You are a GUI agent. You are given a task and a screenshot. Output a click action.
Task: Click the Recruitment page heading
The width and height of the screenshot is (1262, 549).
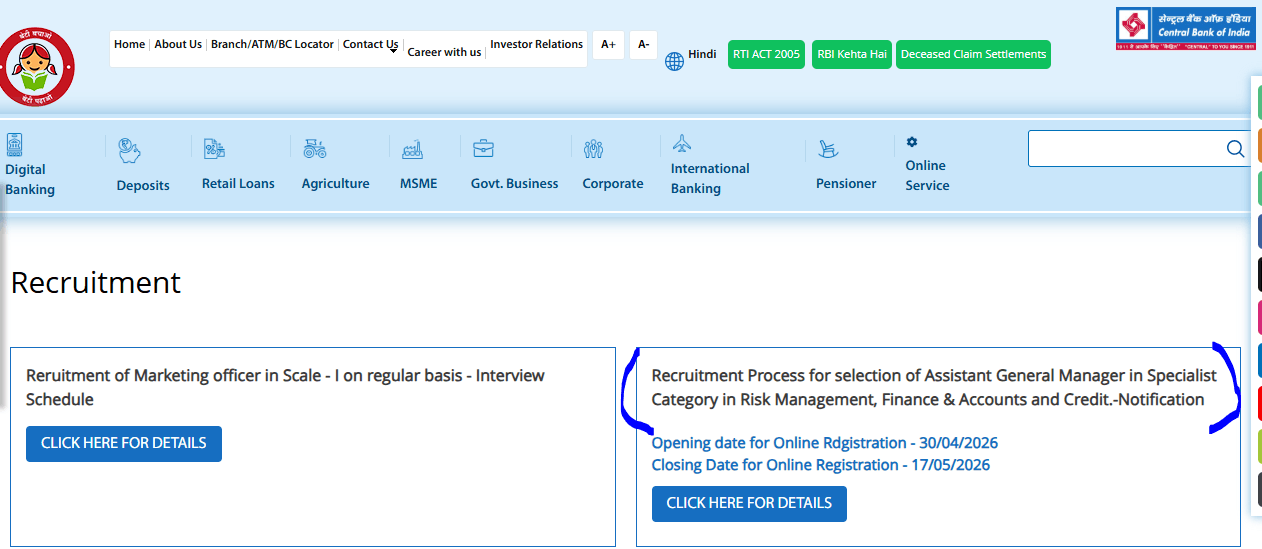click(x=96, y=283)
